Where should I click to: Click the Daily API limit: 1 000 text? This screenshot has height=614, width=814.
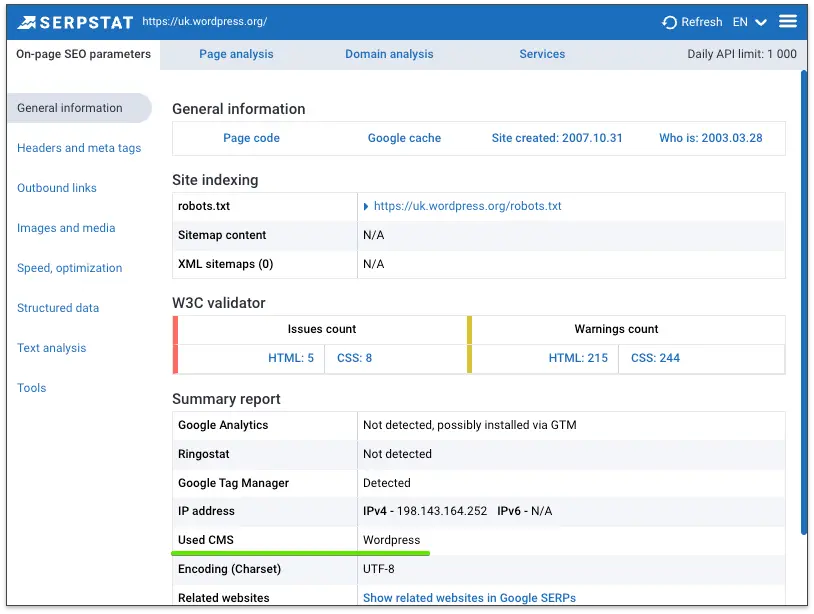742,54
